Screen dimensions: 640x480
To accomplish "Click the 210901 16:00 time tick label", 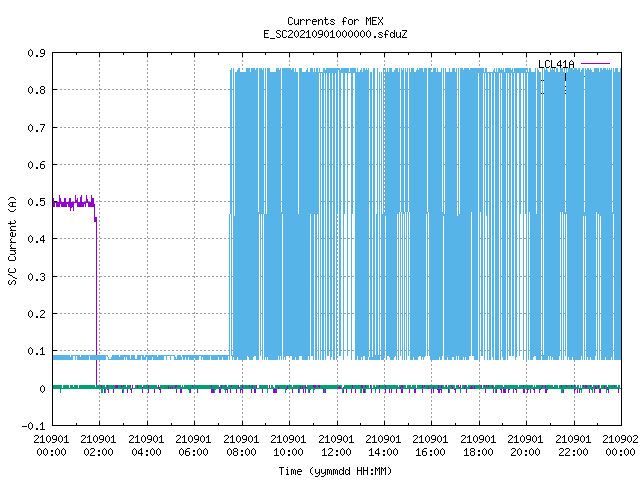I will click(430, 446).
